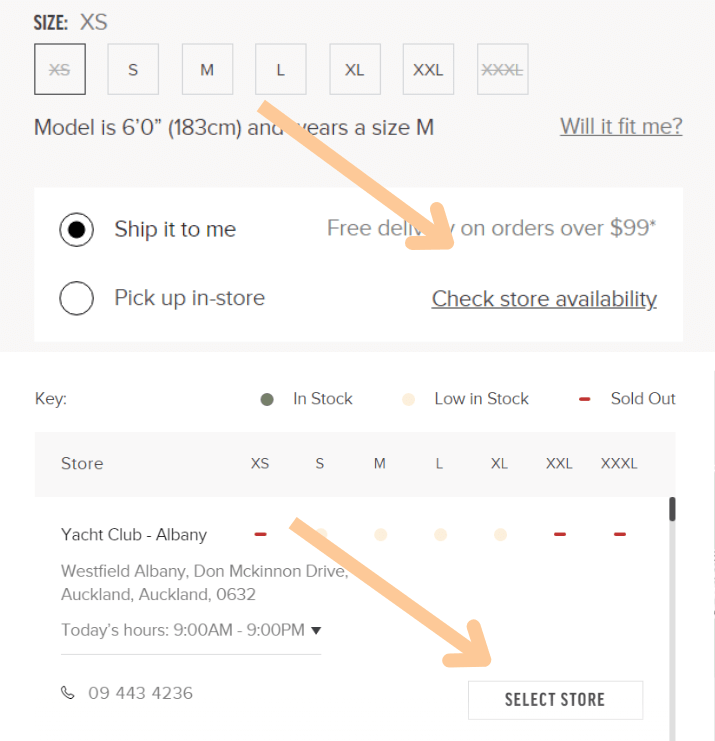
Task: Click Albany XS sold-out red dash
Action: click(260, 534)
